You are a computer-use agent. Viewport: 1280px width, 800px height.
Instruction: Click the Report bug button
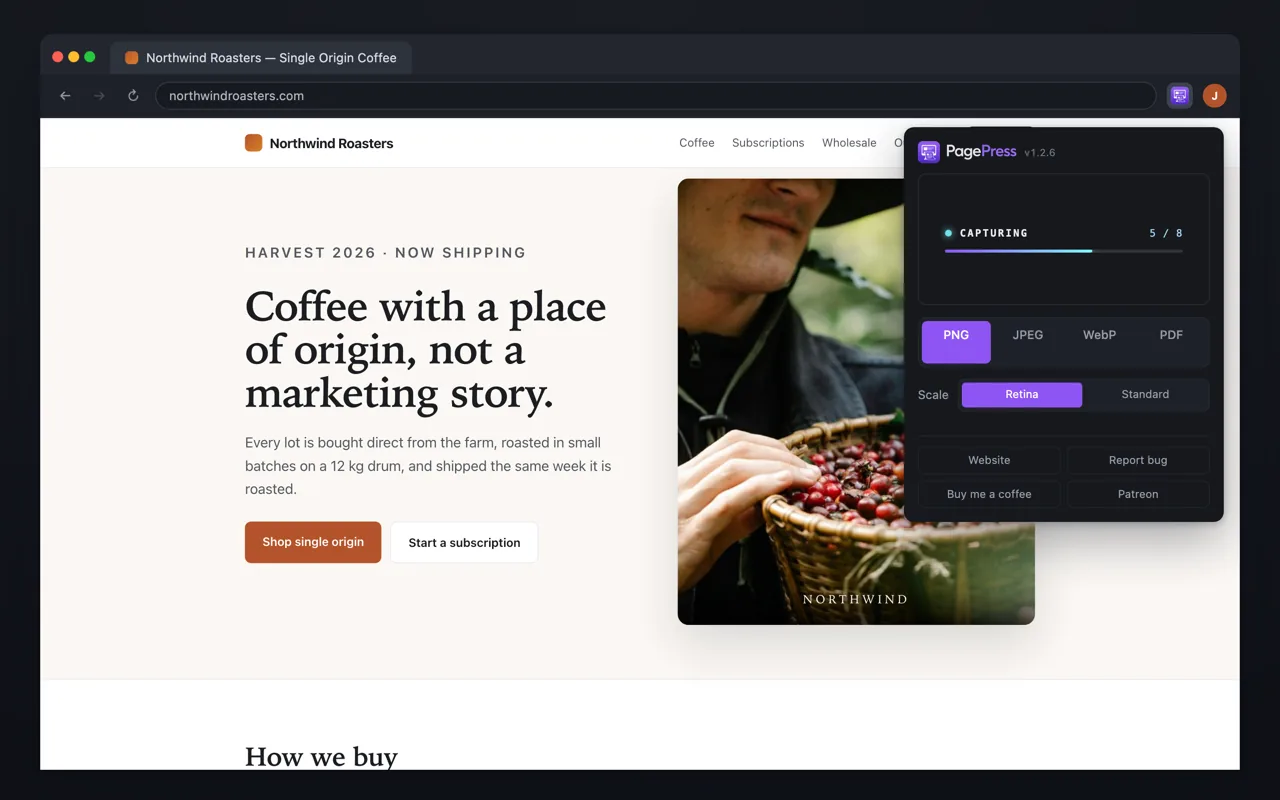point(1138,460)
